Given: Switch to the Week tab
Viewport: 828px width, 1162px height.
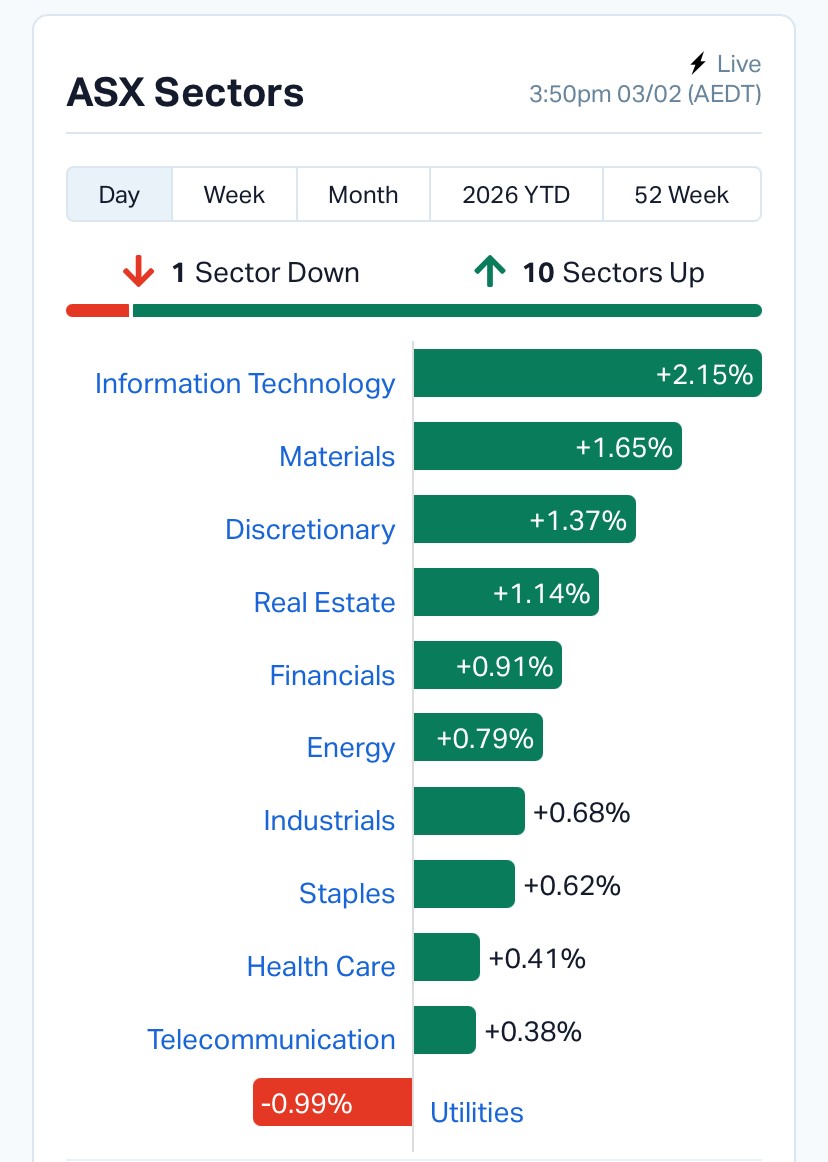Looking at the screenshot, I should [234, 194].
